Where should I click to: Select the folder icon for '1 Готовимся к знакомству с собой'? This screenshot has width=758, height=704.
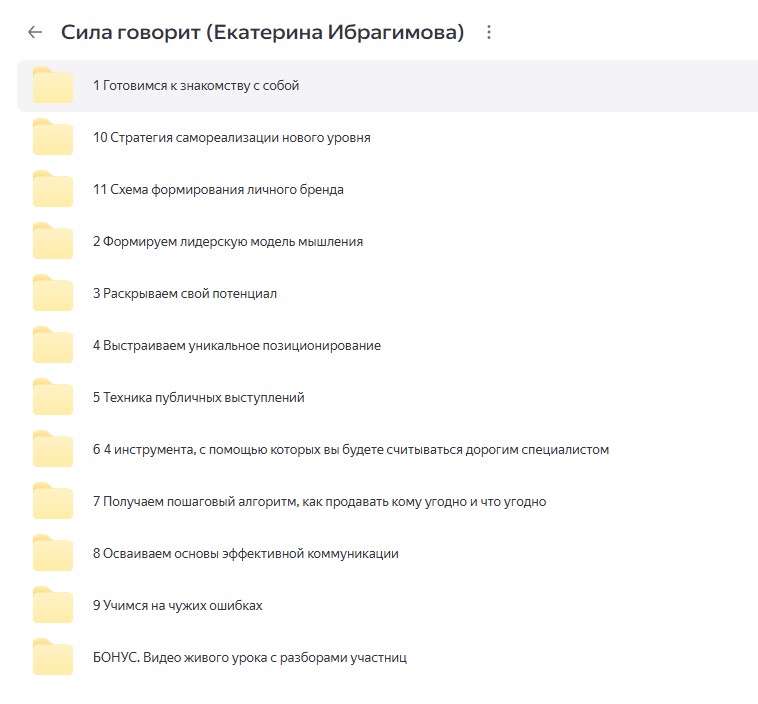click(x=53, y=85)
